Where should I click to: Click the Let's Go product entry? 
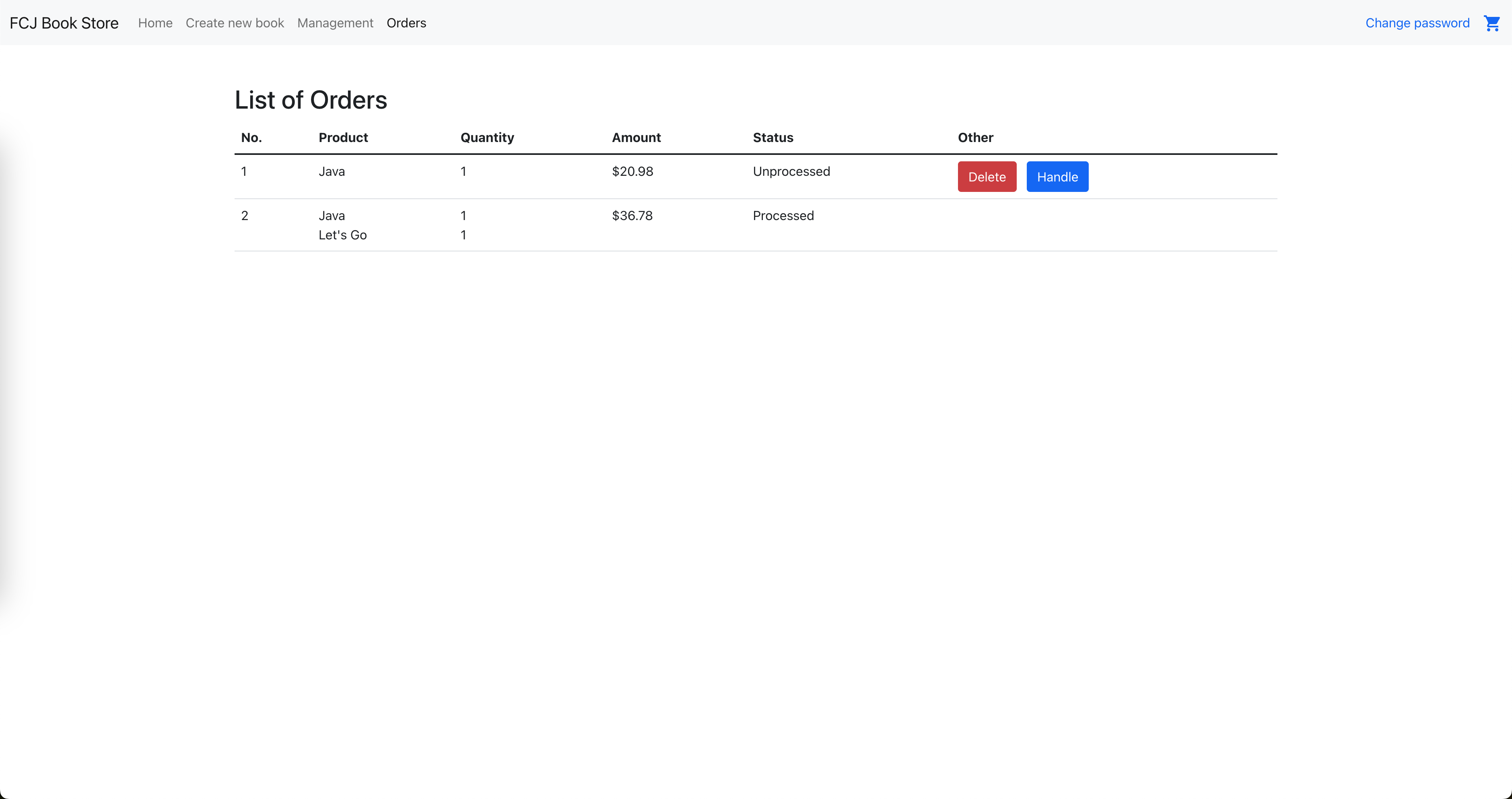point(342,235)
